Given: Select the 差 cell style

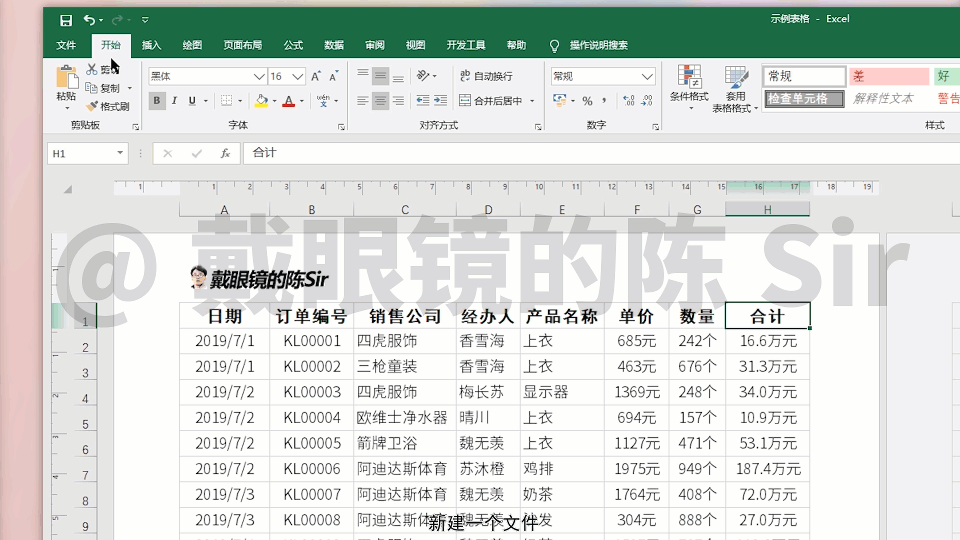Looking at the screenshot, I should pyautogui.click(x=890, y=77).
